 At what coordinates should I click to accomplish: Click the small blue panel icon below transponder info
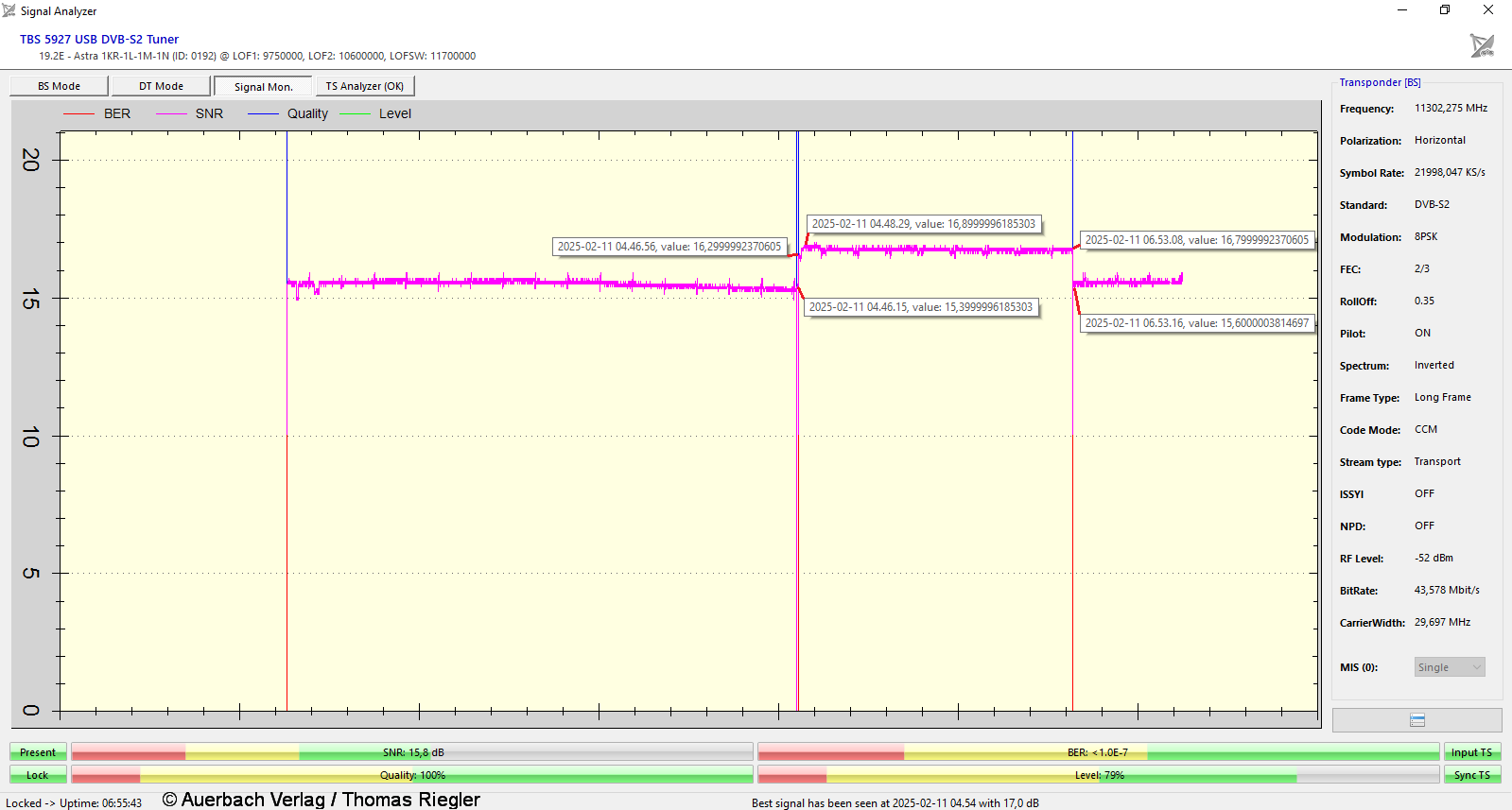[x=1416, y=720]
